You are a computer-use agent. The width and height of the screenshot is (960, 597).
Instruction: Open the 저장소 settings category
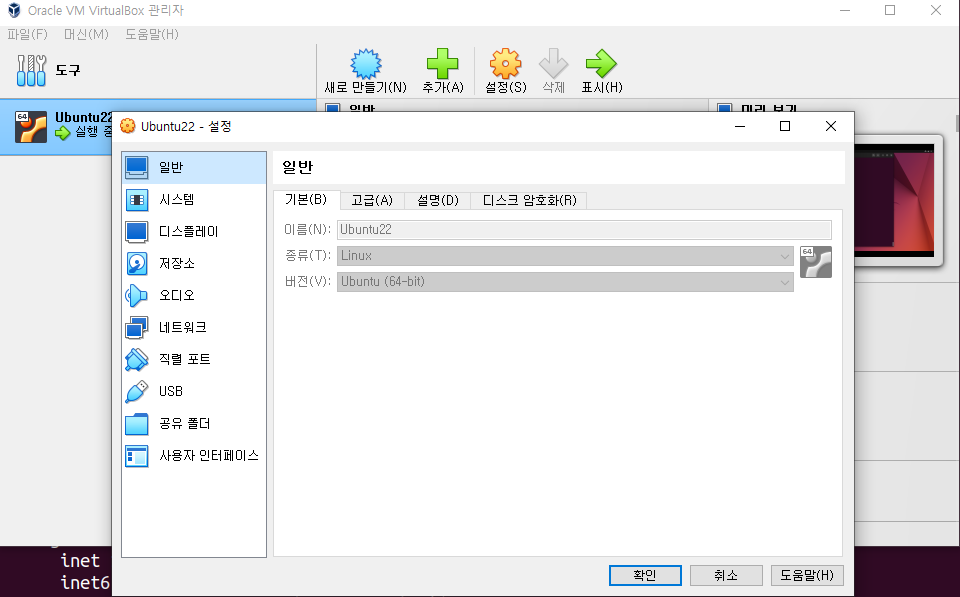pos(193,263)
